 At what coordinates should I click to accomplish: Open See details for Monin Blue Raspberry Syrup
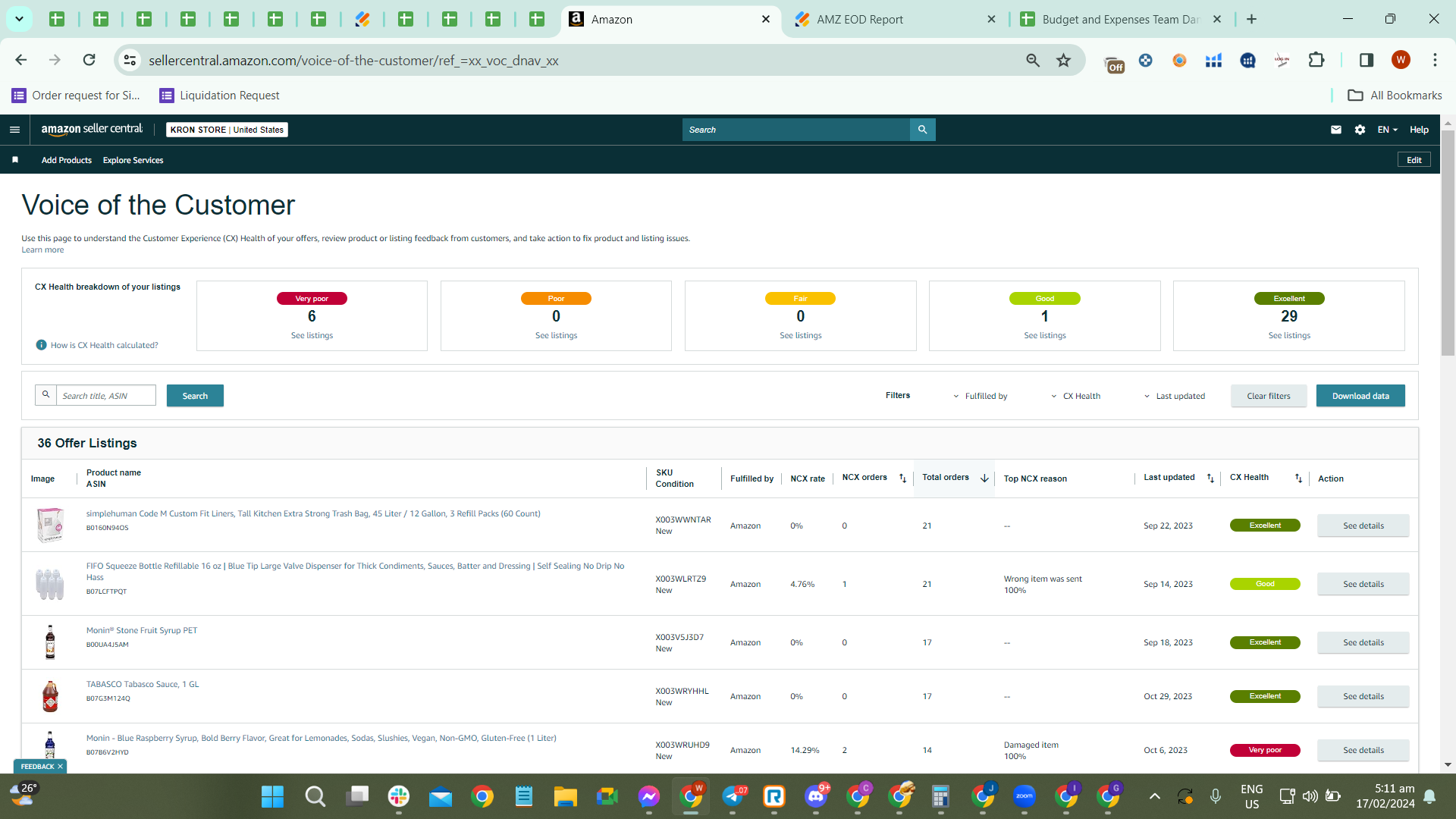1363,750
